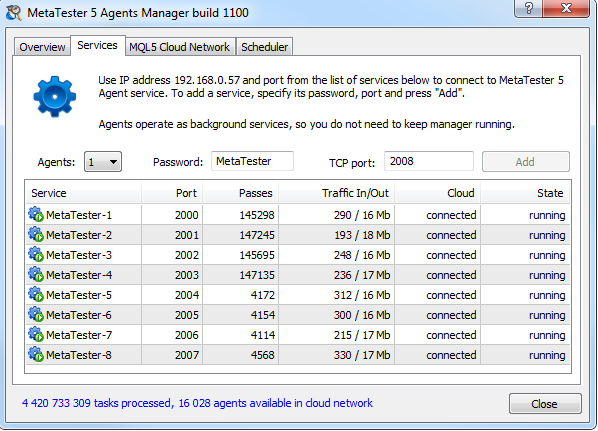
Task: Click the Close button at the bottom
Action: pos(545,404)
